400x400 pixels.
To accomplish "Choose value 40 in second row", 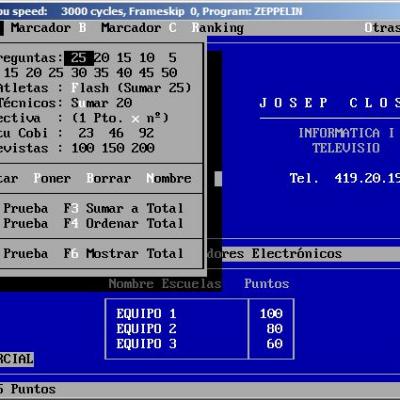I will pos(124,73).
